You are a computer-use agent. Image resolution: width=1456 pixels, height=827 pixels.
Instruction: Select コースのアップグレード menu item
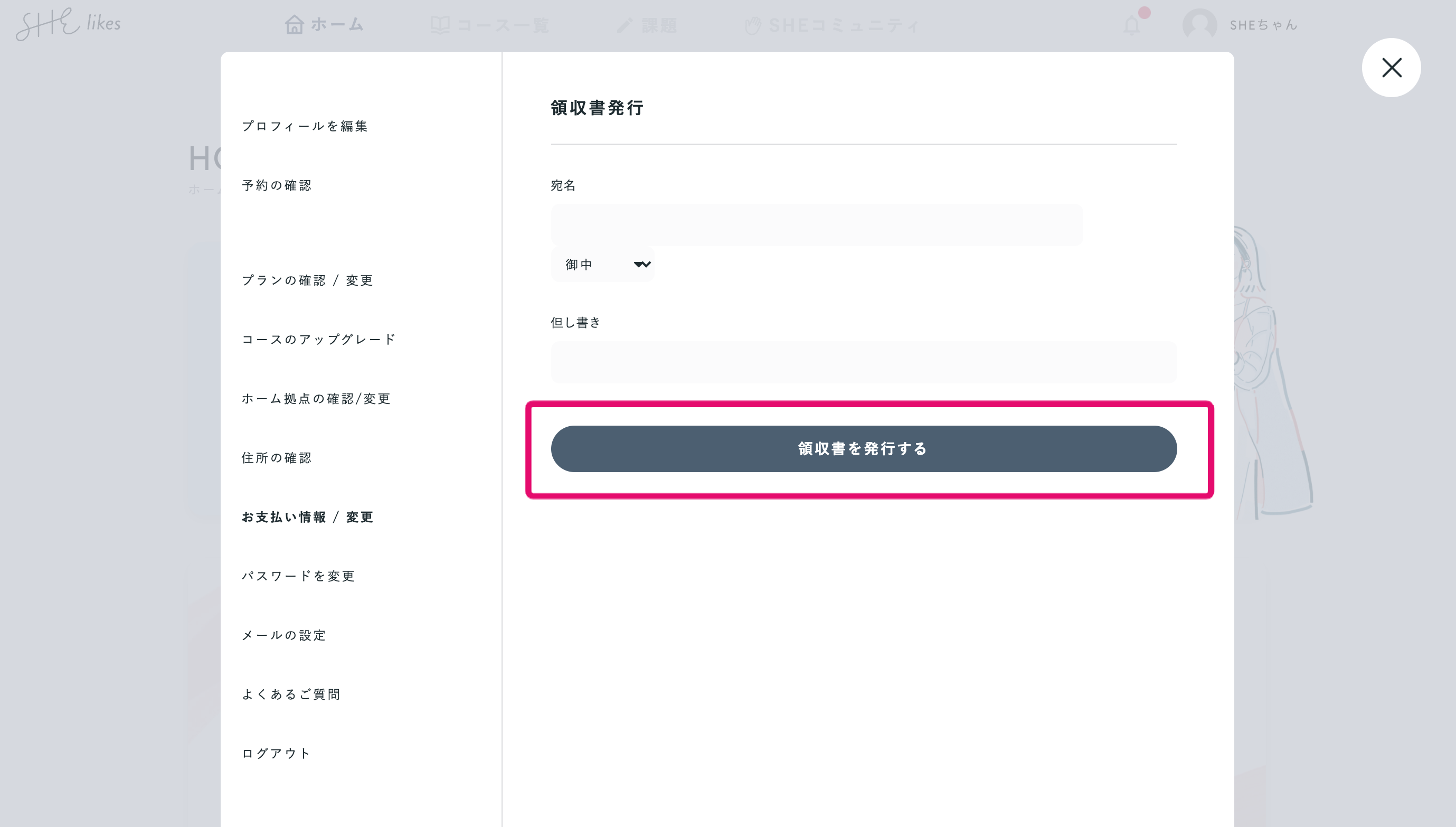coord(319,339)
